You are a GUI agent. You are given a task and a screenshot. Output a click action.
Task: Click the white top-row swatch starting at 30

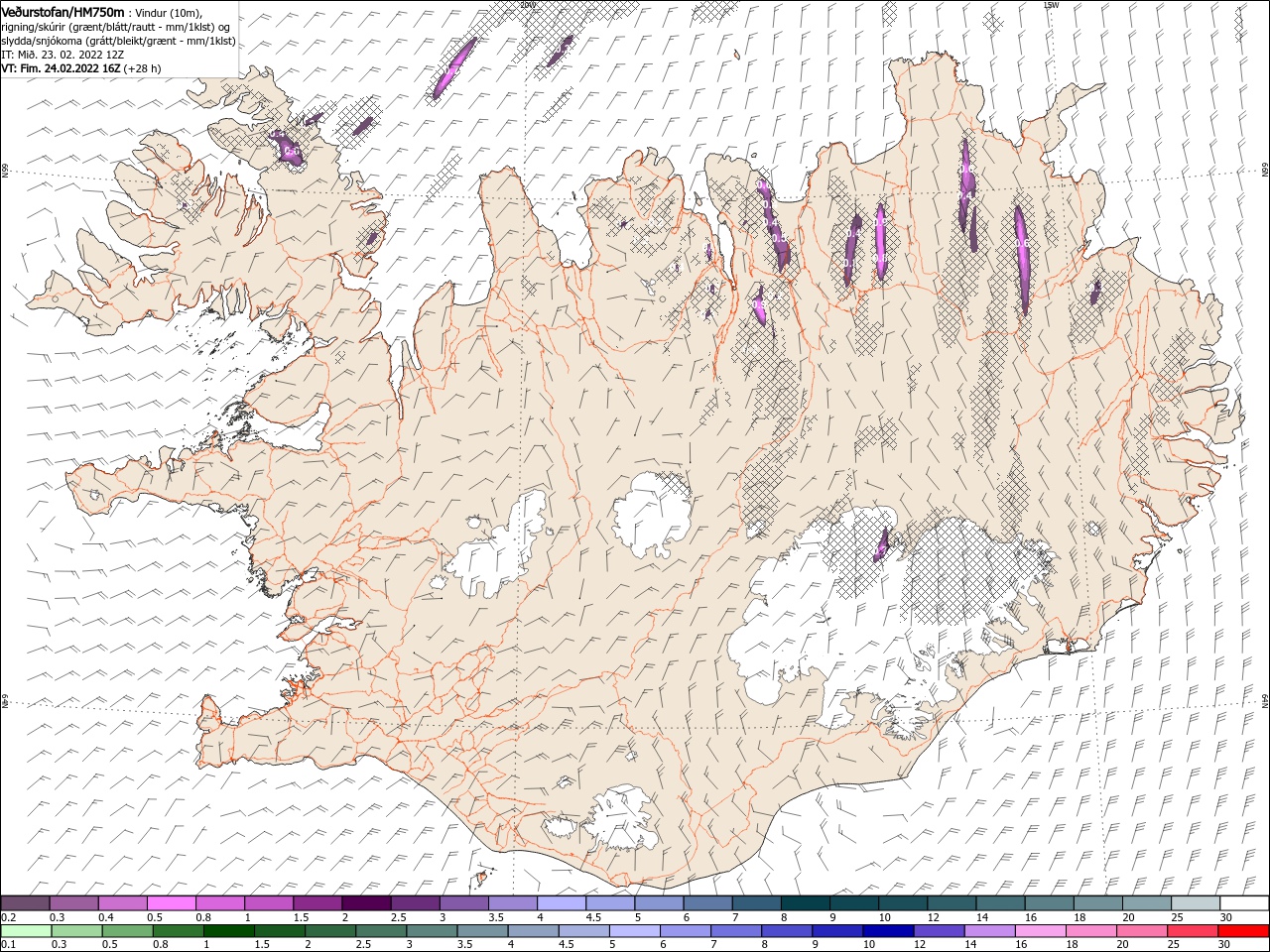1244,903
